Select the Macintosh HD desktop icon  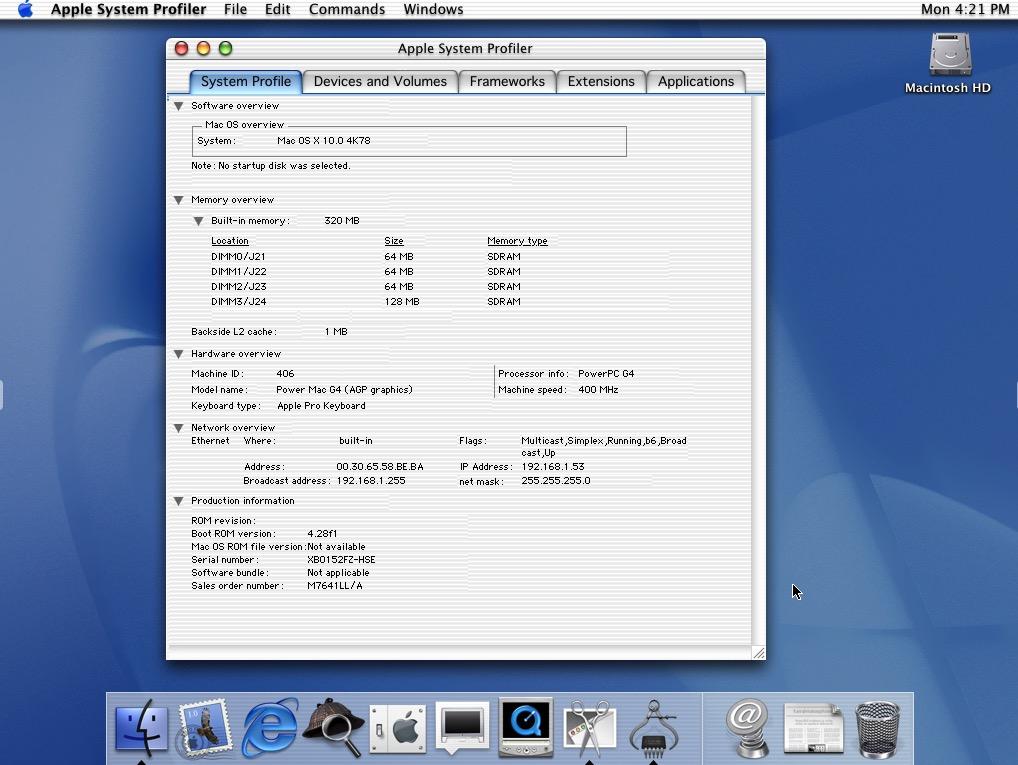coord(948,64)
